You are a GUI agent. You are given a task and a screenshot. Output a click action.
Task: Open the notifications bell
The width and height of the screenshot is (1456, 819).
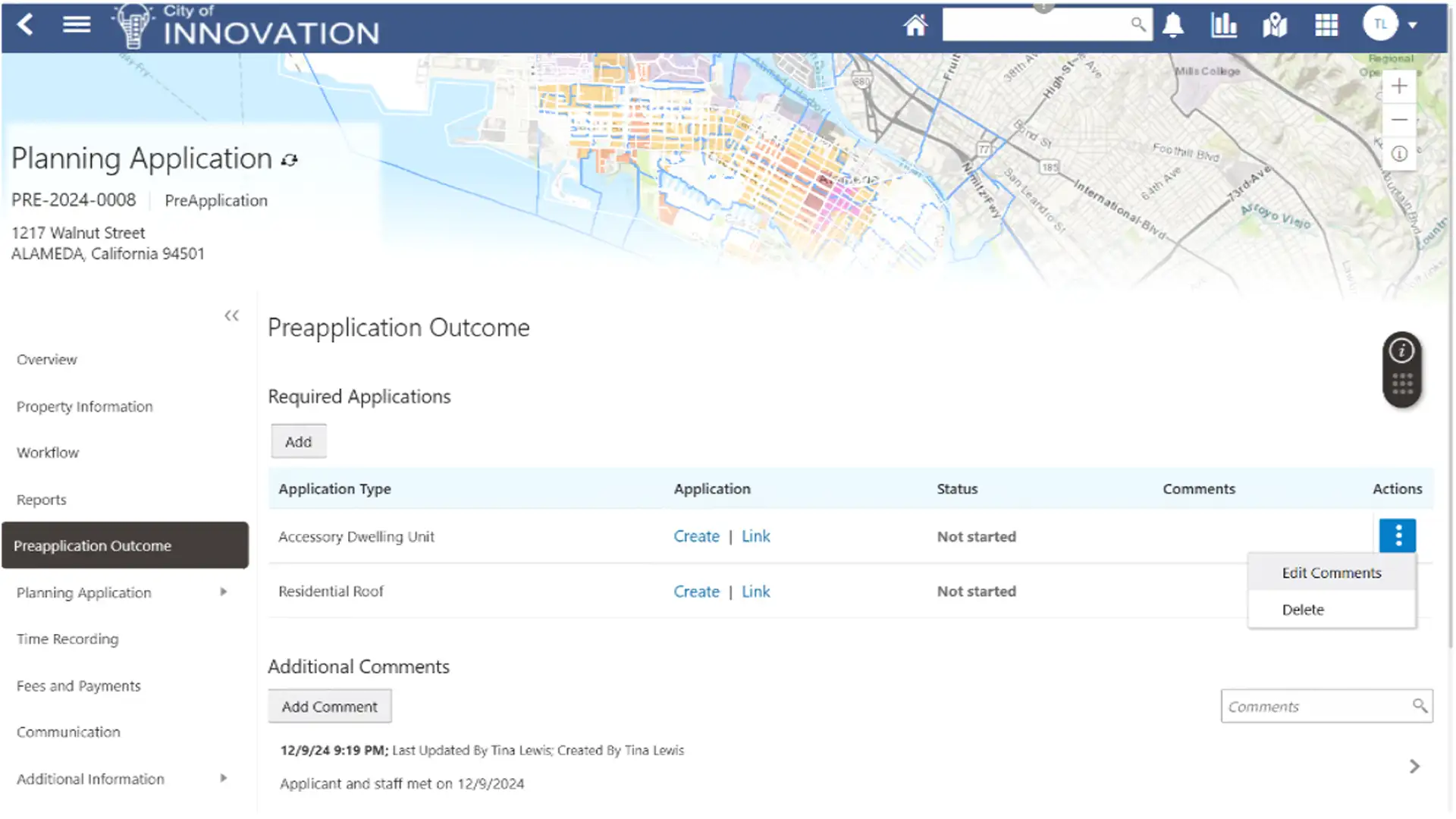1173,26
